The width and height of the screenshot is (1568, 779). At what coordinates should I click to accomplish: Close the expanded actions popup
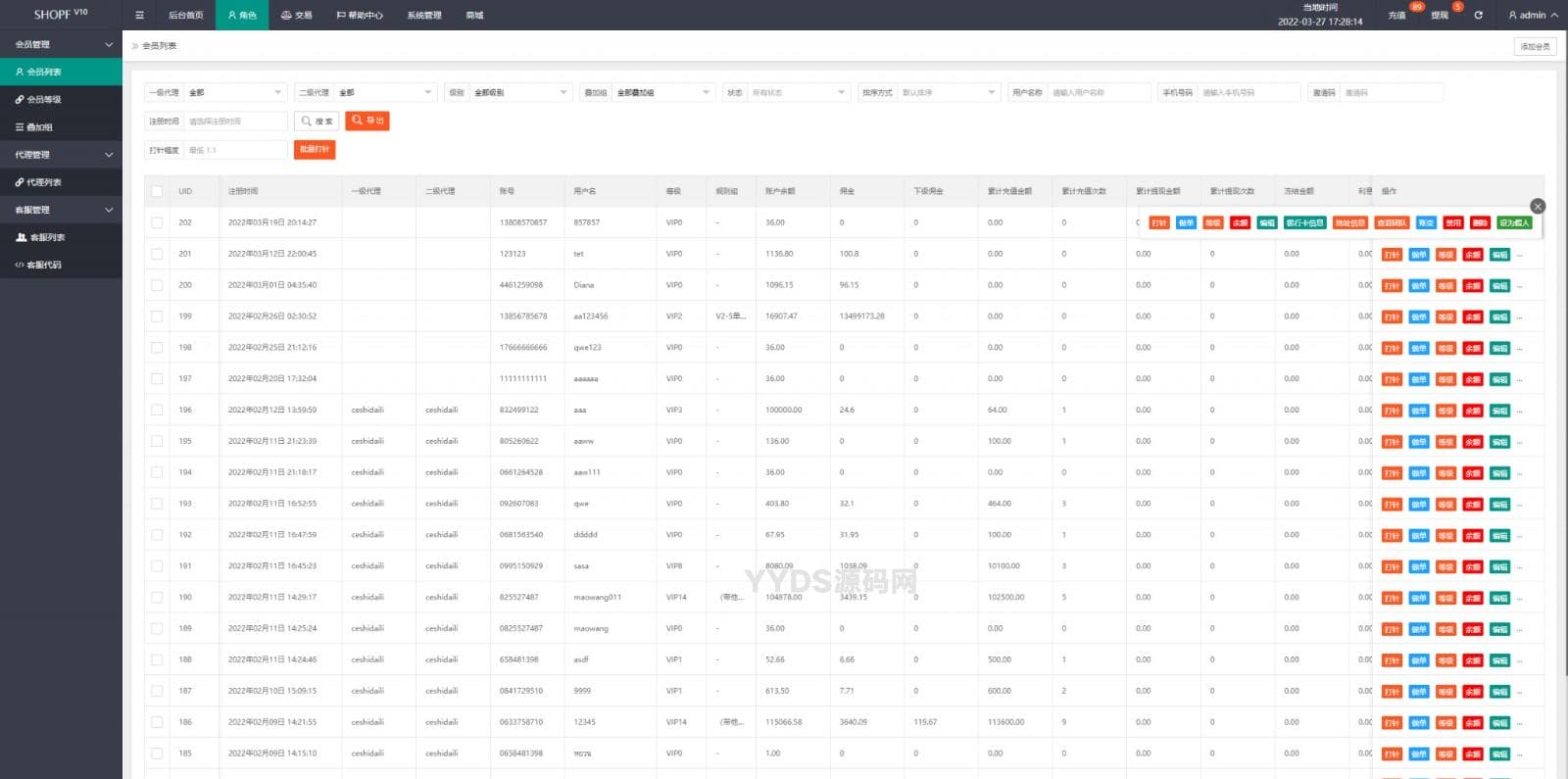(1538, 206)
